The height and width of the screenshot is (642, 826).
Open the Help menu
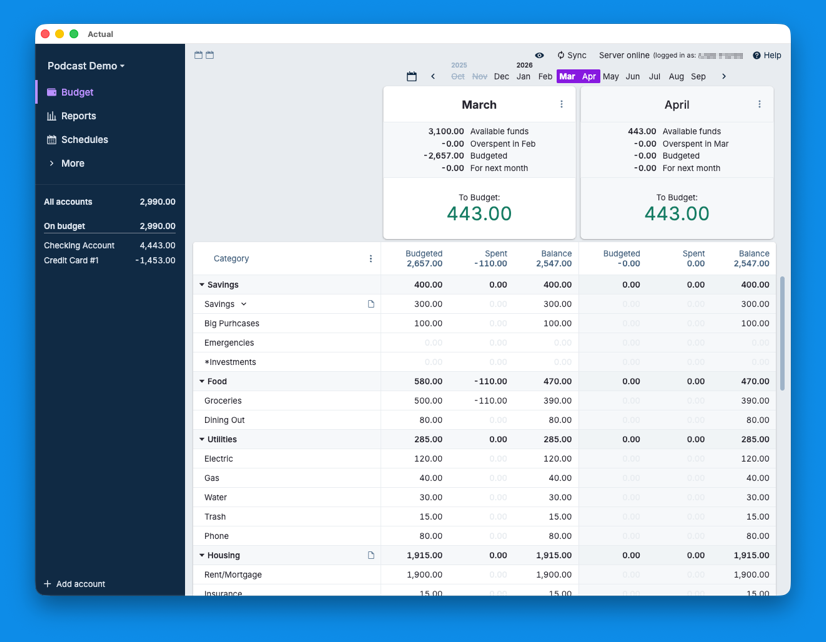767,56
